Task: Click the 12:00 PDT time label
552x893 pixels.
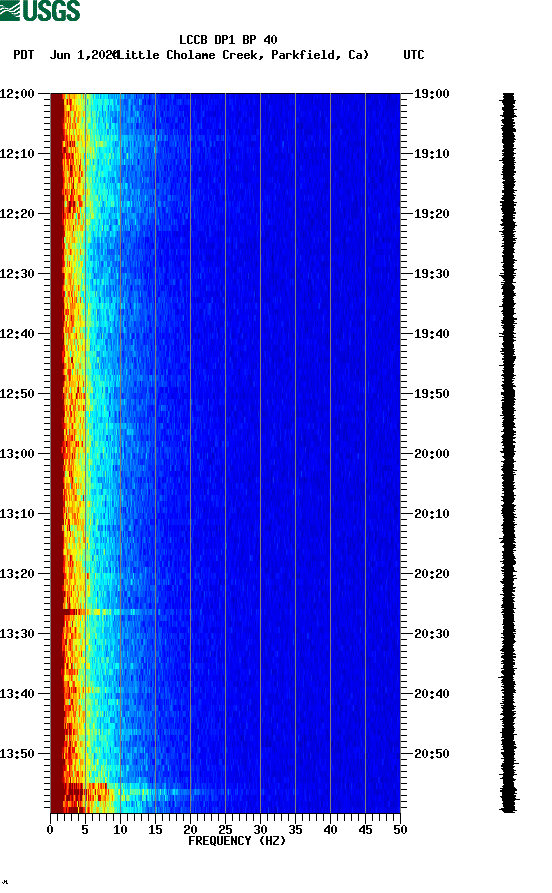Action: pyautogui.click(x=17, y=93)
